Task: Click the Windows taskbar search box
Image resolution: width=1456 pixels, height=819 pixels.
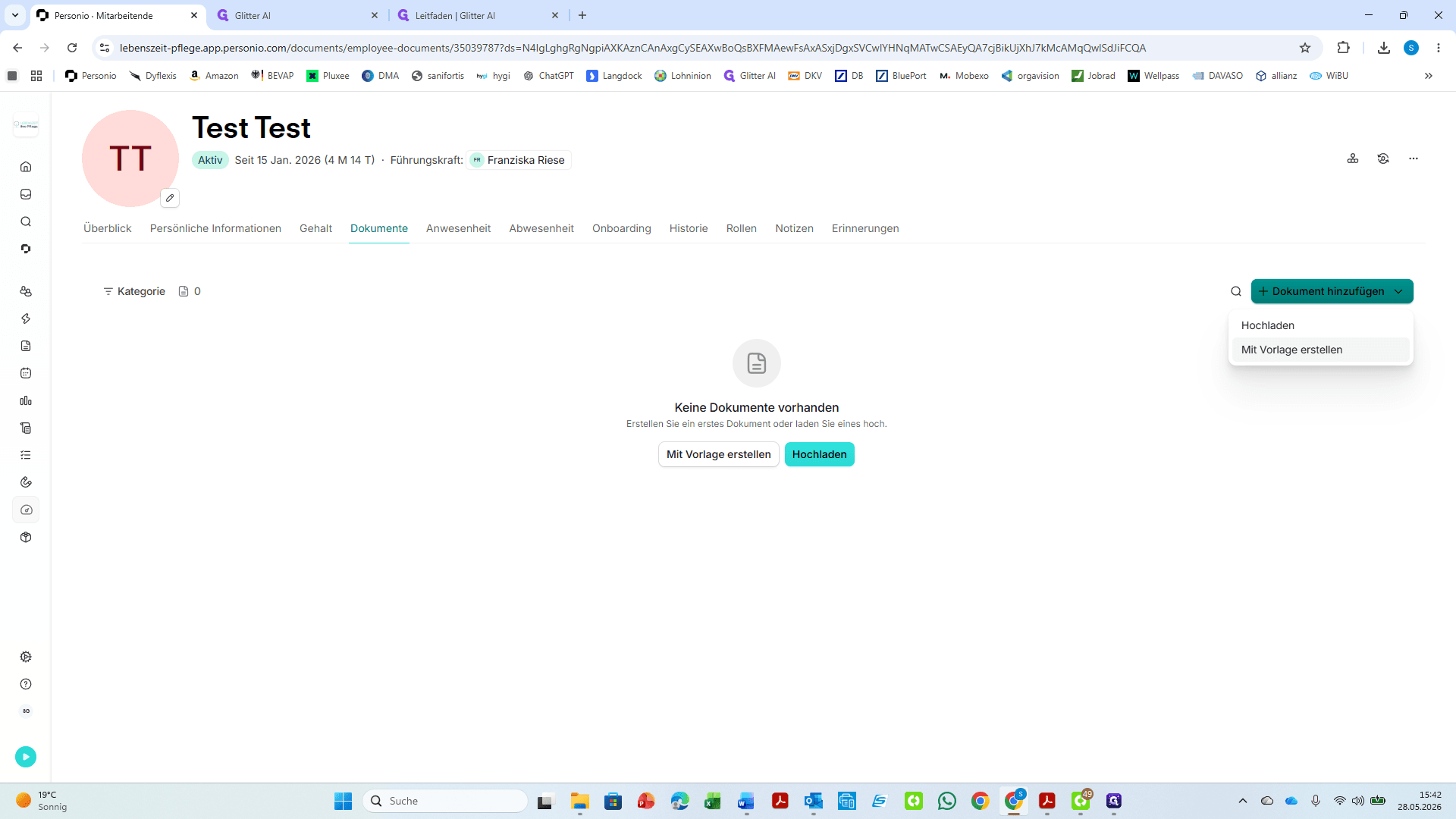Action: 445,801
